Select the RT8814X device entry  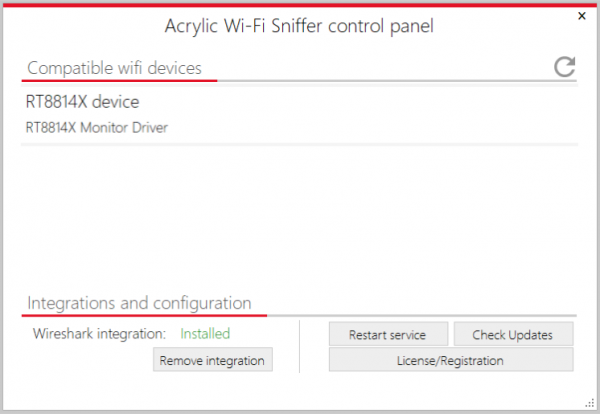[82, 102]
